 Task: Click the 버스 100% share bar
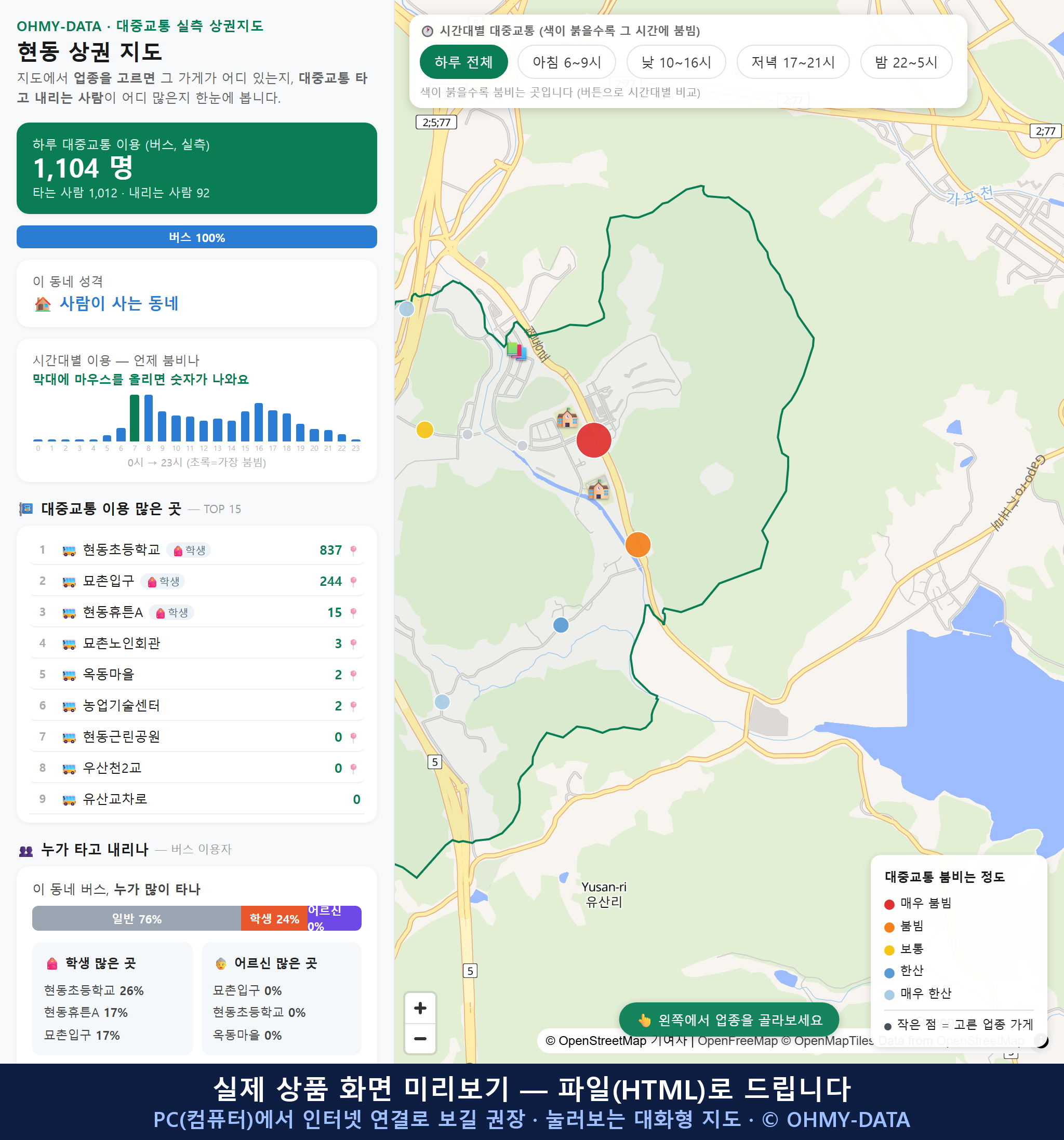[x=197, y=237]
